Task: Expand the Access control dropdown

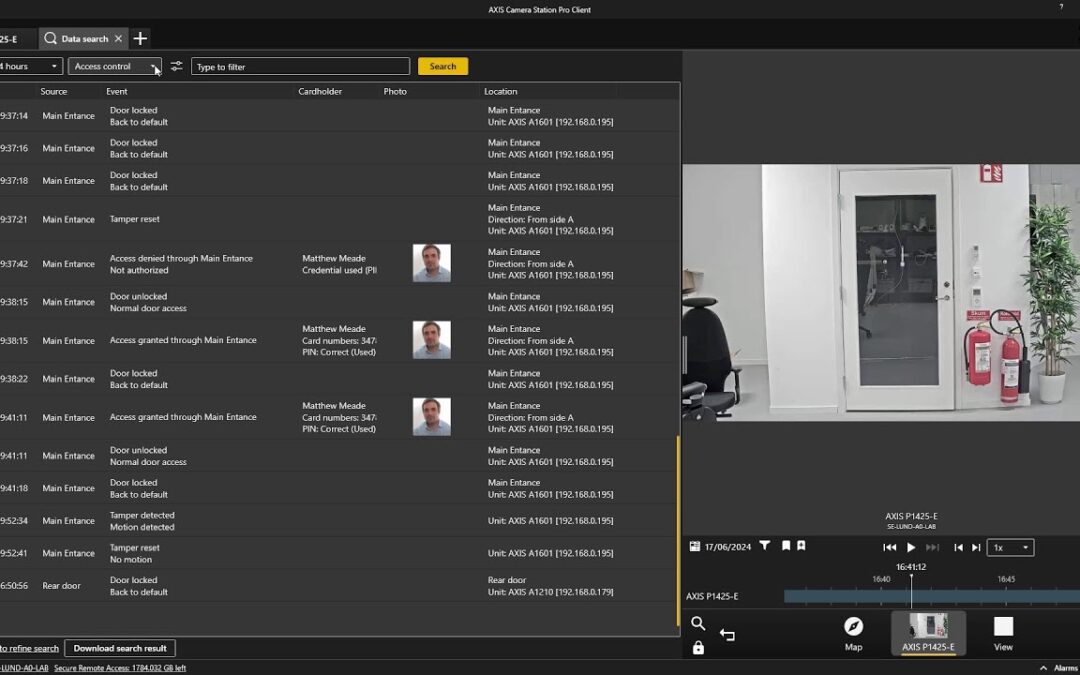Action: tap(115, 66)
